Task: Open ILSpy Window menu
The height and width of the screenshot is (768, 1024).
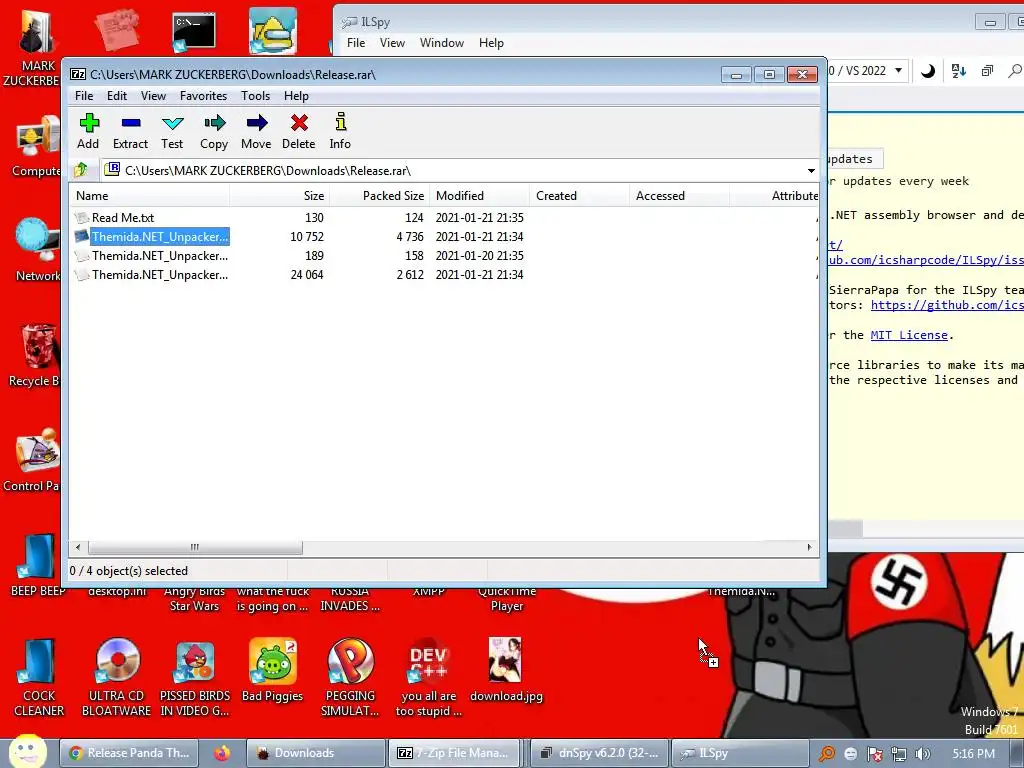Action: (442, 43)
